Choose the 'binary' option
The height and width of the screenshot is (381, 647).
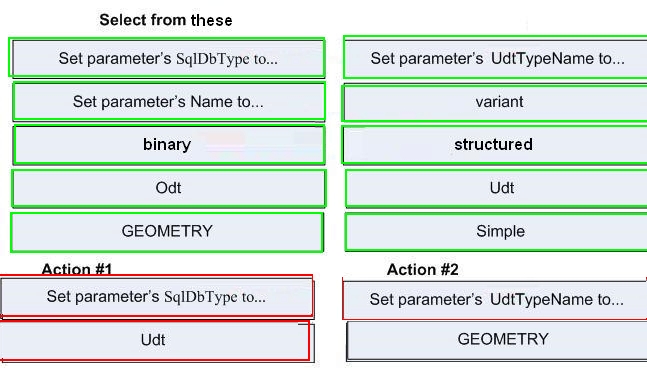click(169, 144)
